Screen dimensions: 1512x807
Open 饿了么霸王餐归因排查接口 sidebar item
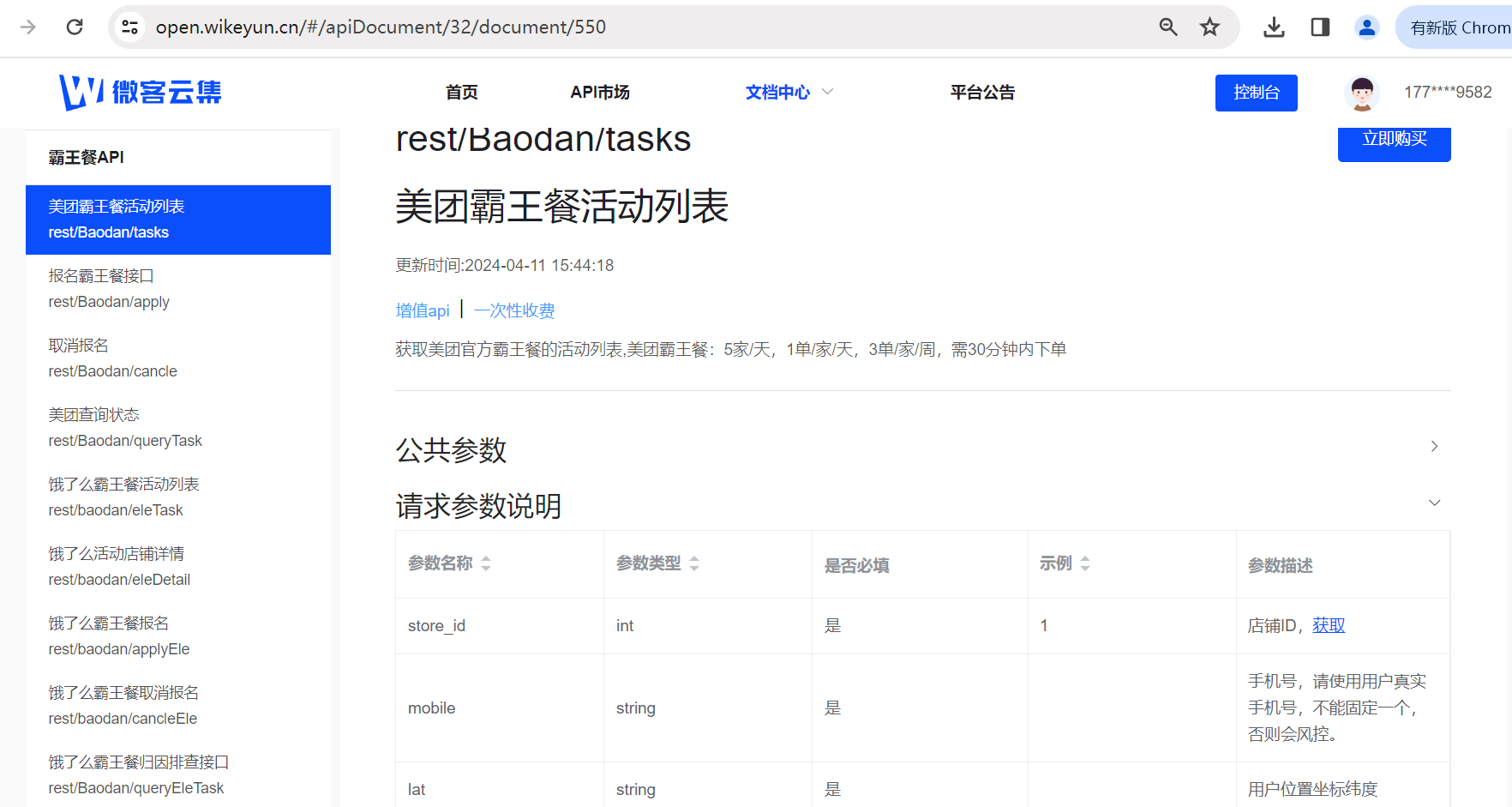click(x=178, y=775)
